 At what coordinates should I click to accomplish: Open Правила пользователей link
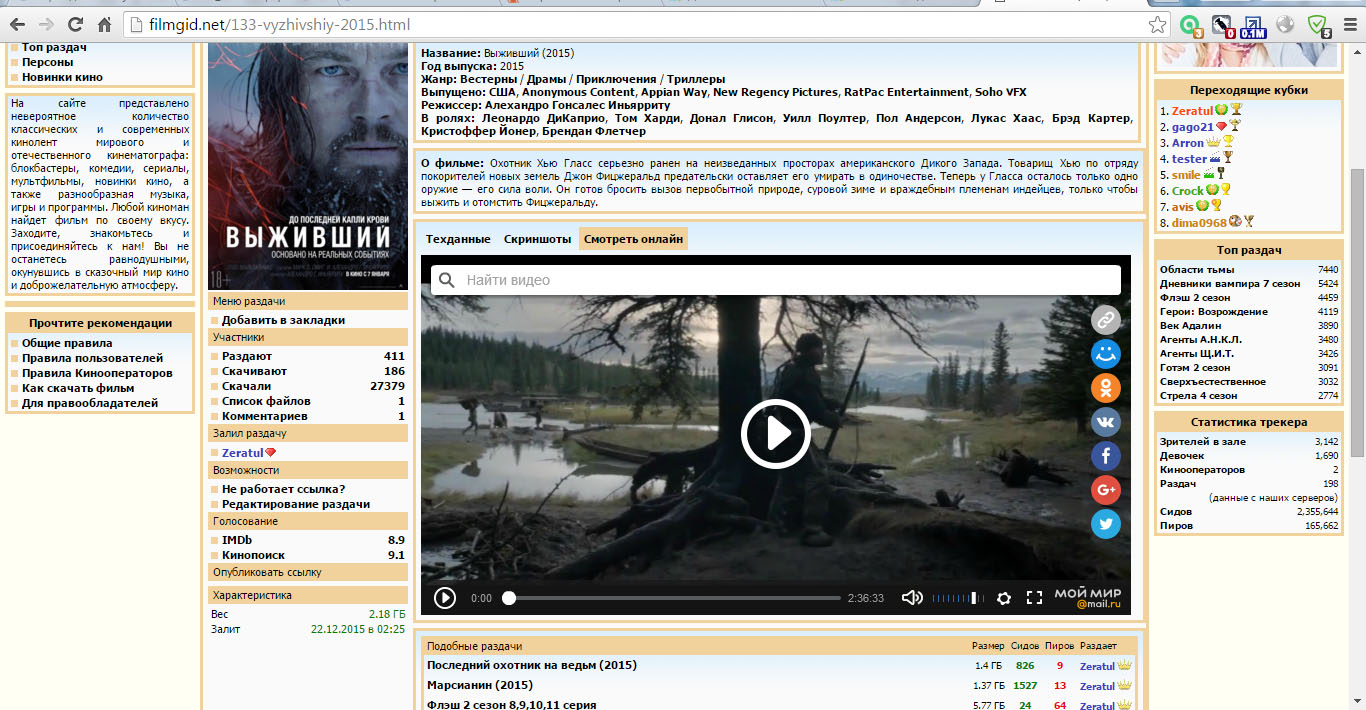92,358
